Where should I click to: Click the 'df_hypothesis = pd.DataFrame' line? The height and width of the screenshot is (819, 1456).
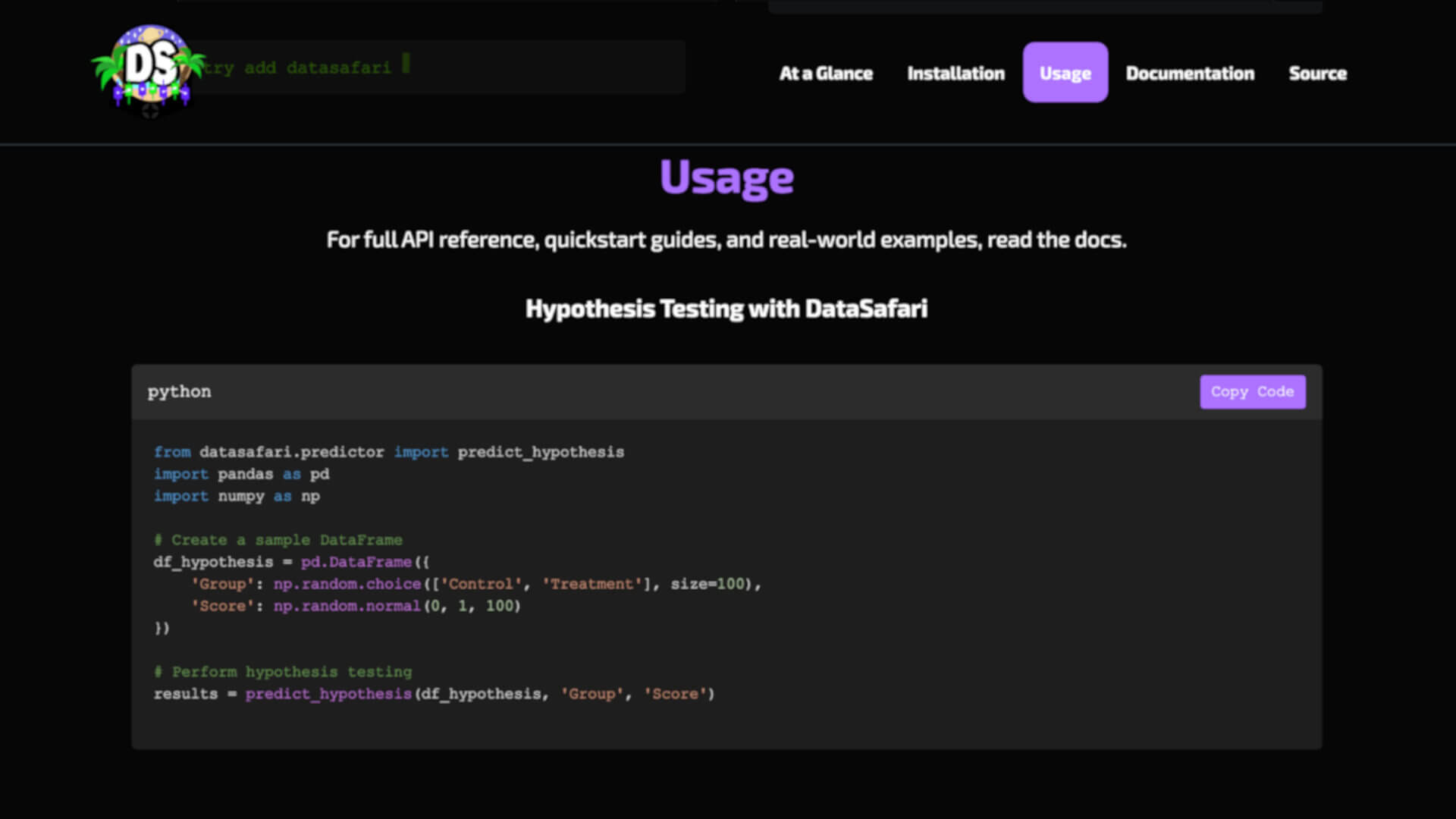[292, 562]
